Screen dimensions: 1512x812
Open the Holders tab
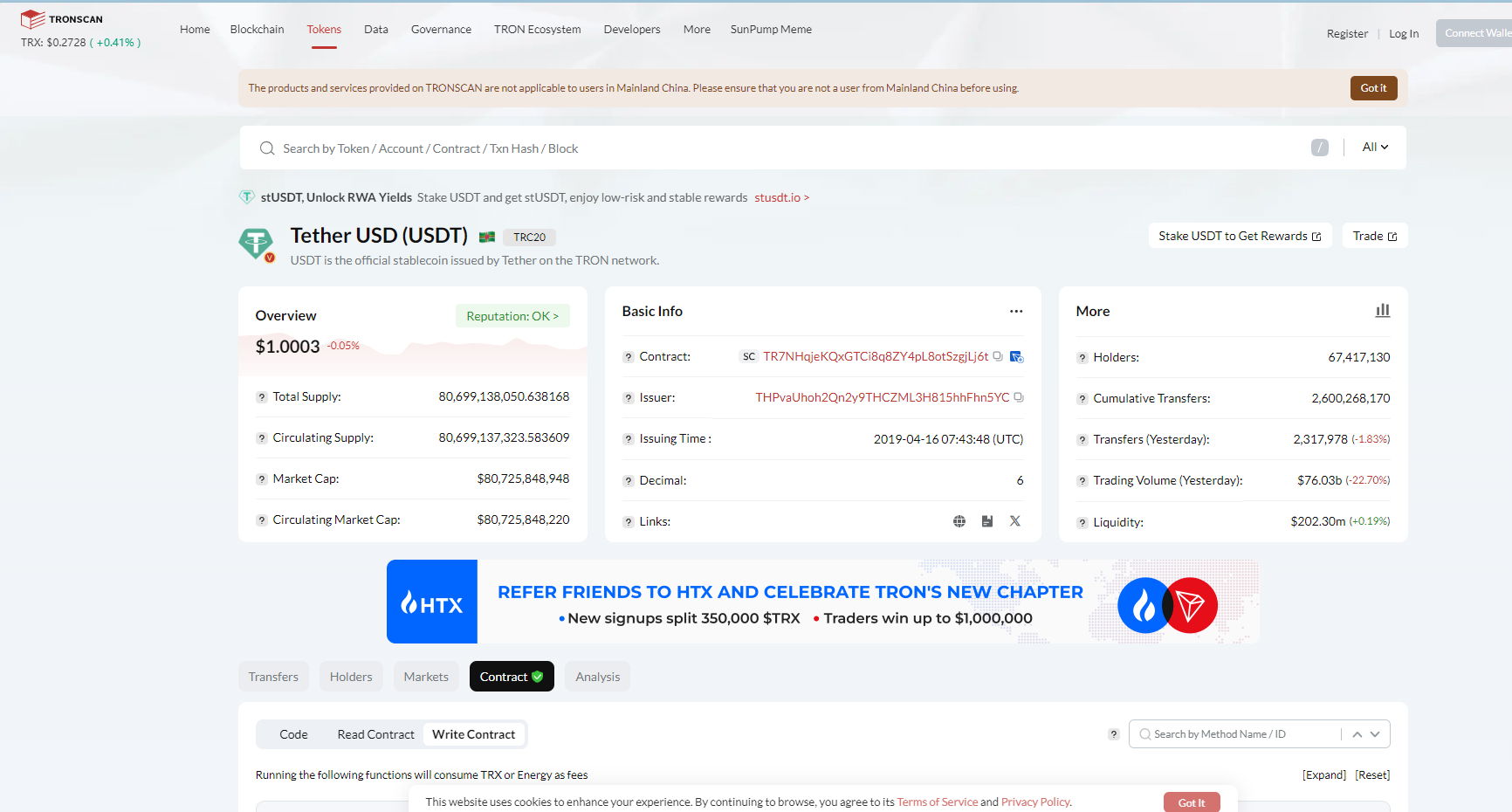[351, 677]
